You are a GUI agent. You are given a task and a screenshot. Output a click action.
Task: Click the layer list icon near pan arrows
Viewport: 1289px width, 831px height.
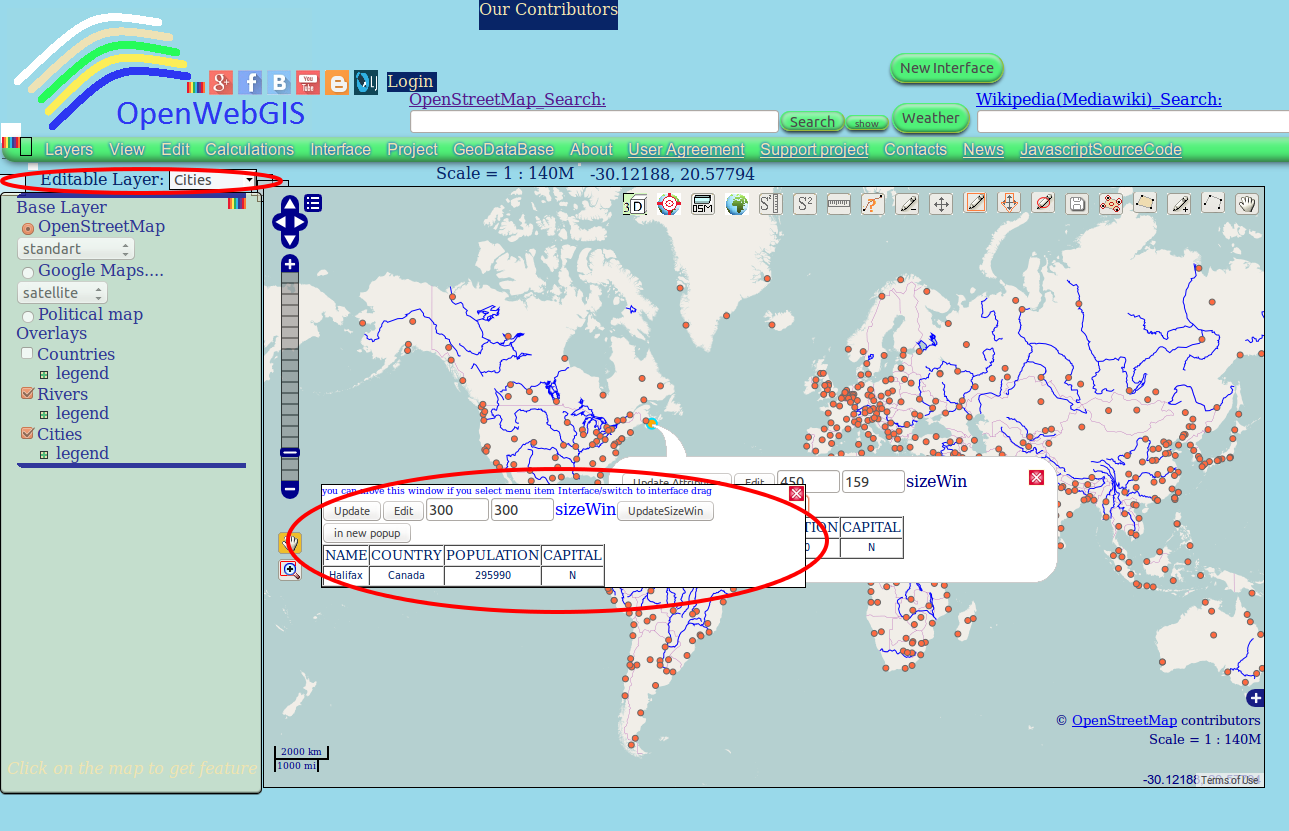[x=313, y=203]
